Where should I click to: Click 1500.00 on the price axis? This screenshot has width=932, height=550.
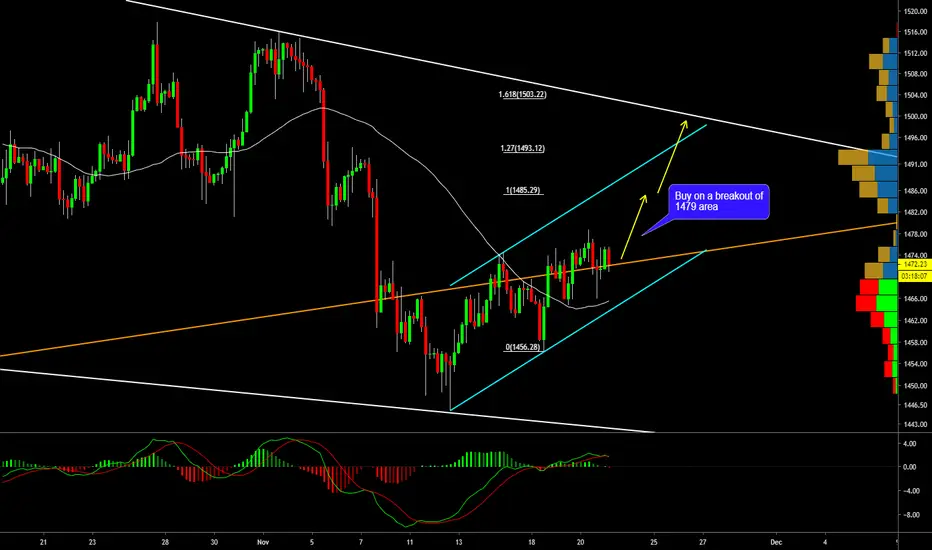pyautogui.click(x=915, y=117)
